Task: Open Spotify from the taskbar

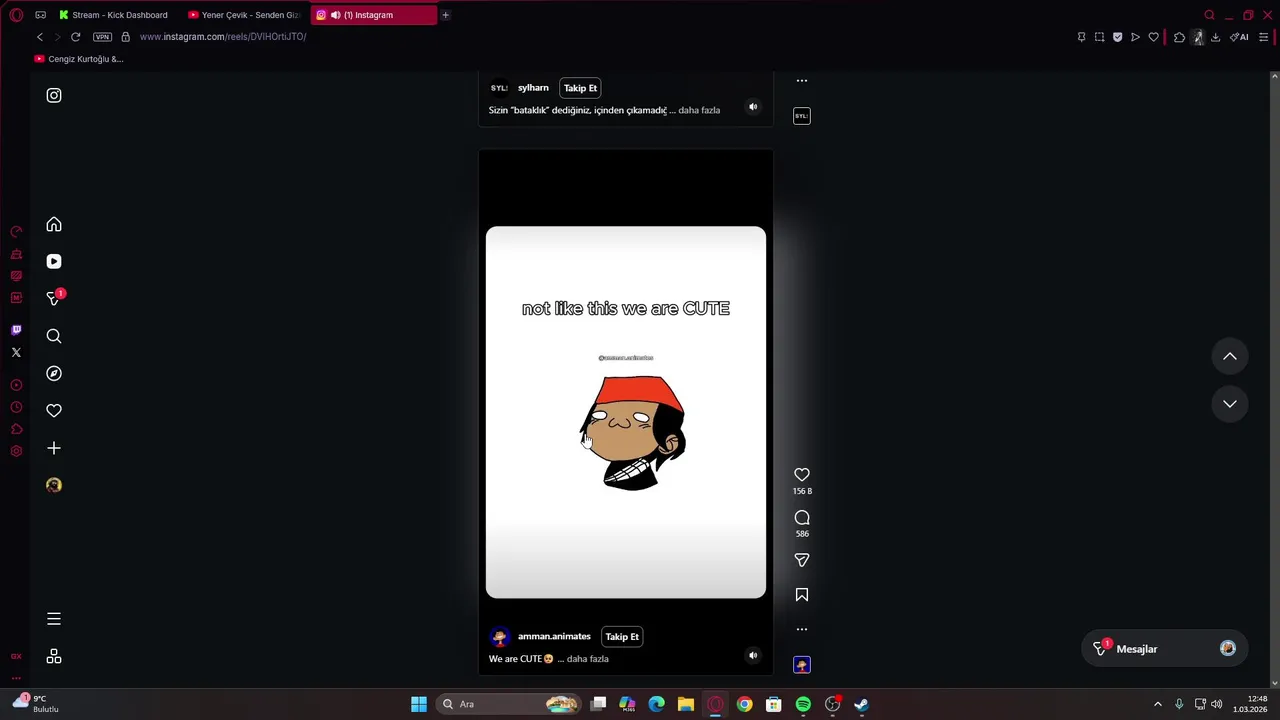Action: pyautogui.click(x=803, y=704)
